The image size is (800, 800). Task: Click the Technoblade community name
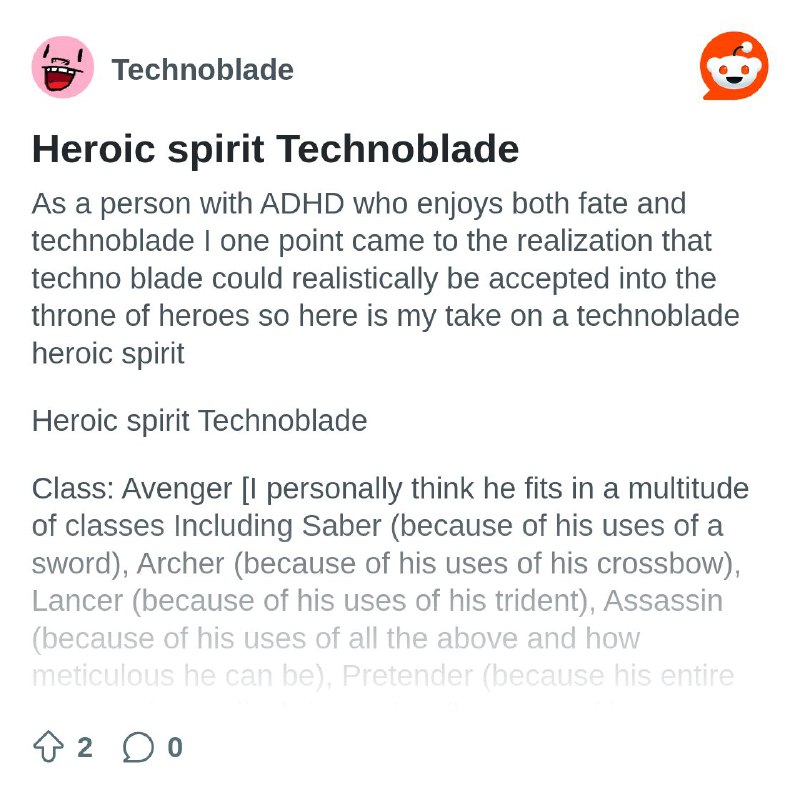[x=203, y=69]
